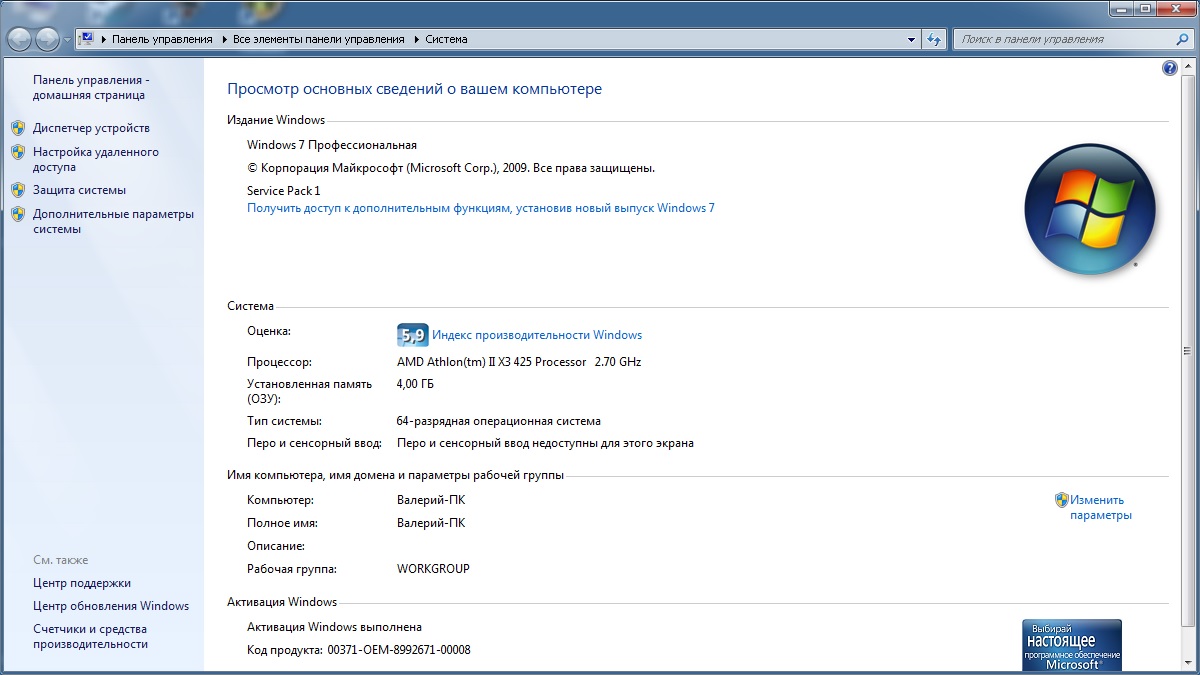Screen dimensions: 1200x675
Task: Click shield icon next to 'Защита системы'
Action: click(x=18, y=190)
